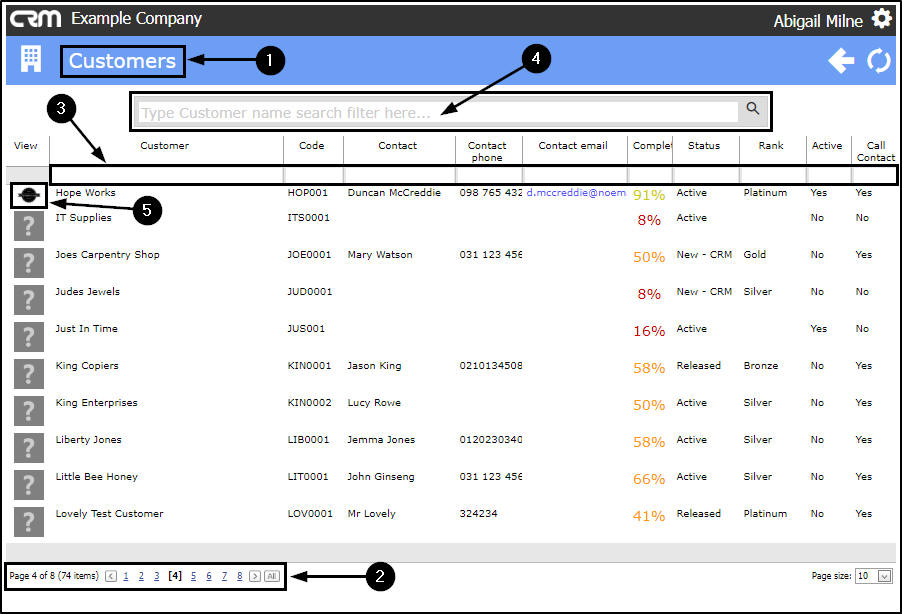This screenshot has height=614, width=902.
Task: Click the customer name search field
Action: coord(438,112)
